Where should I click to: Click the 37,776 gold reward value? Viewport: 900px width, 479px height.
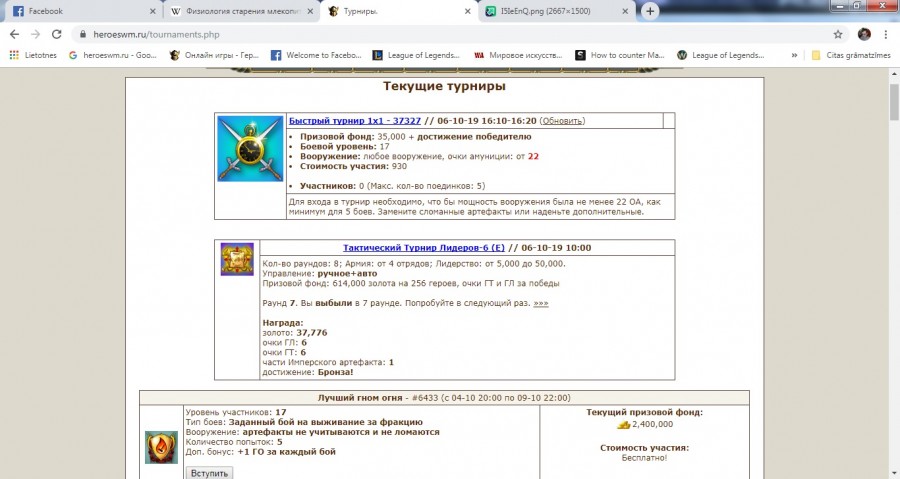(312, 333)
